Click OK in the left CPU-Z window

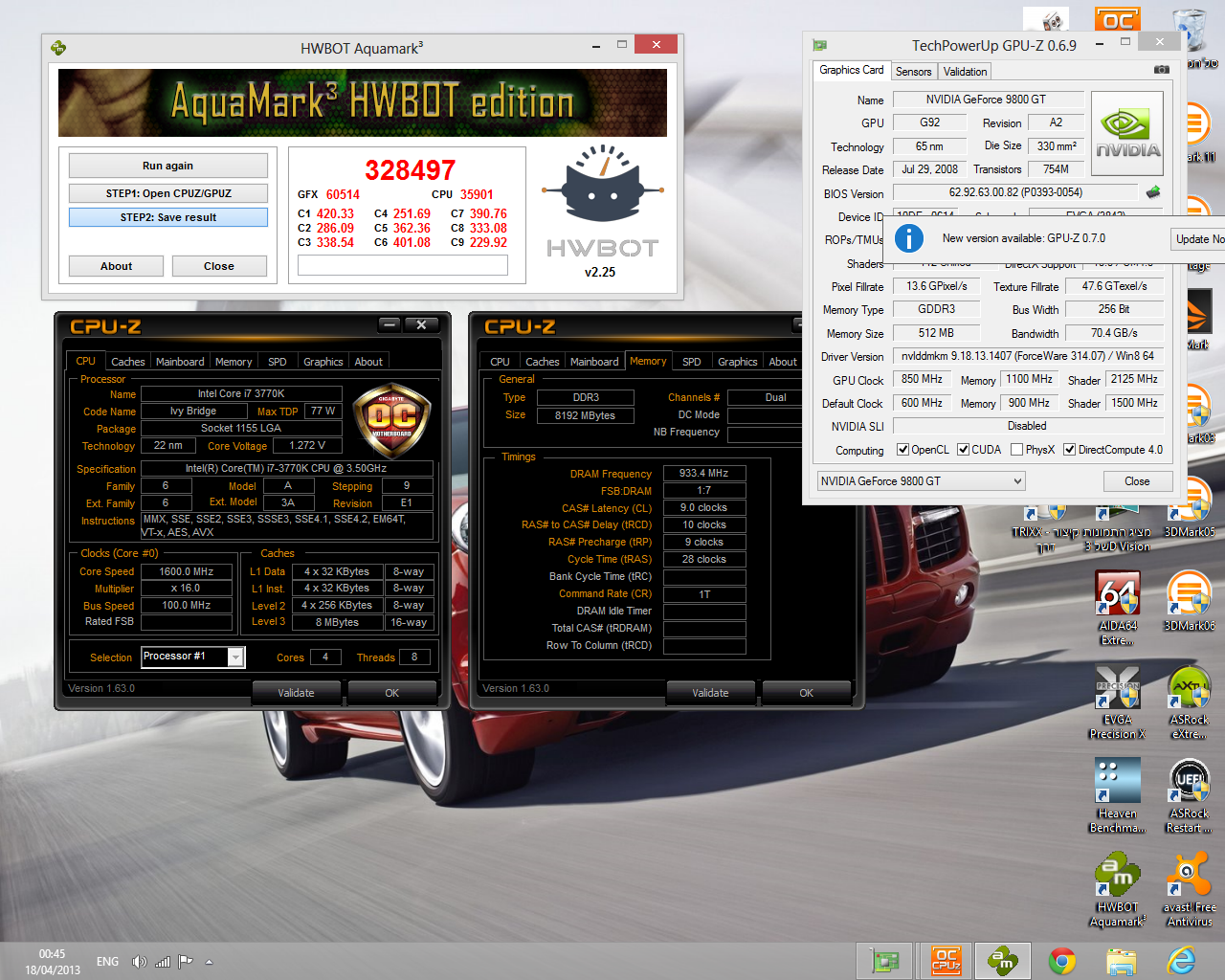click(392, 693)
